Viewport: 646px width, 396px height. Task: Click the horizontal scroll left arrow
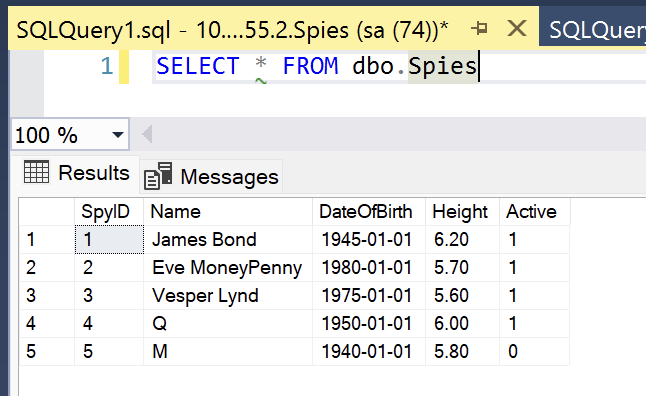[x=147, y=134]
